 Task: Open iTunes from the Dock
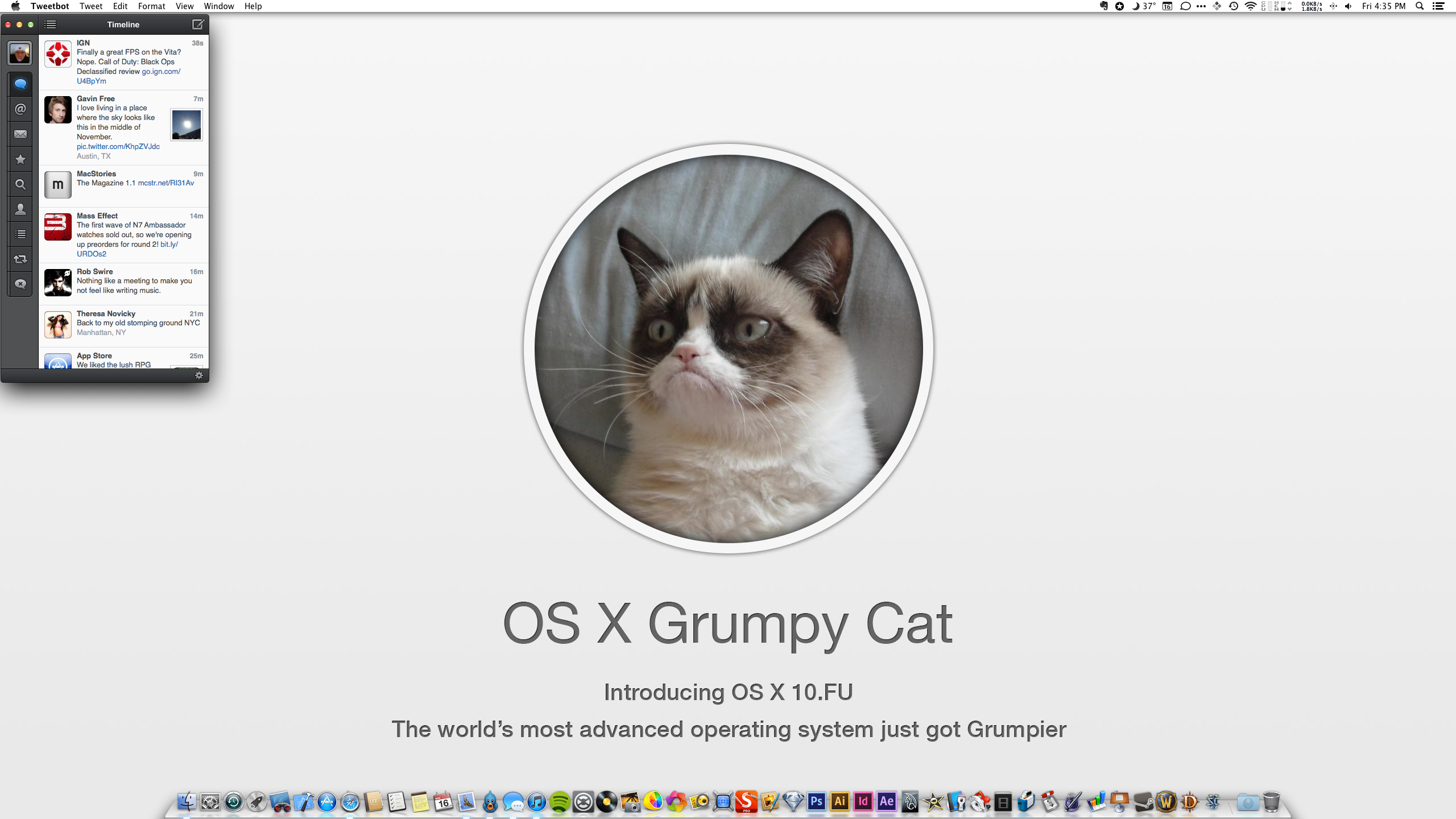point(536,802)
